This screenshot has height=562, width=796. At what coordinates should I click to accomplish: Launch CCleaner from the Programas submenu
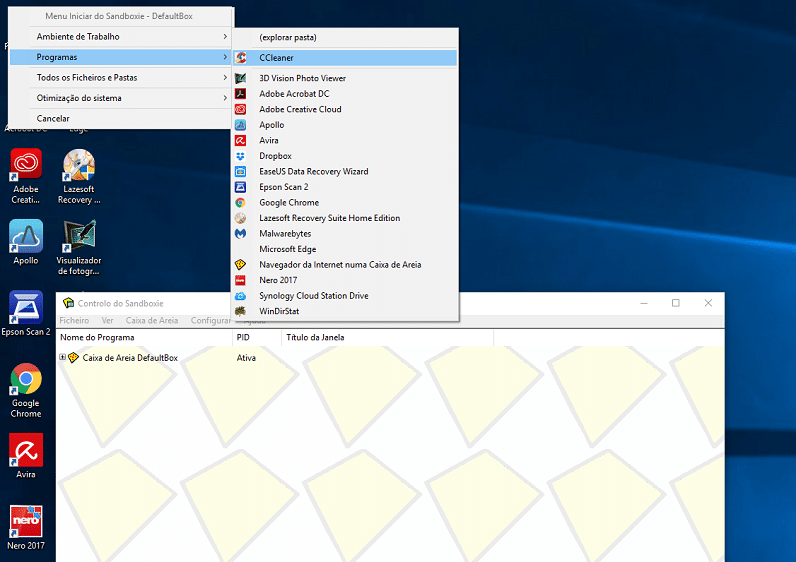[345, 58]
